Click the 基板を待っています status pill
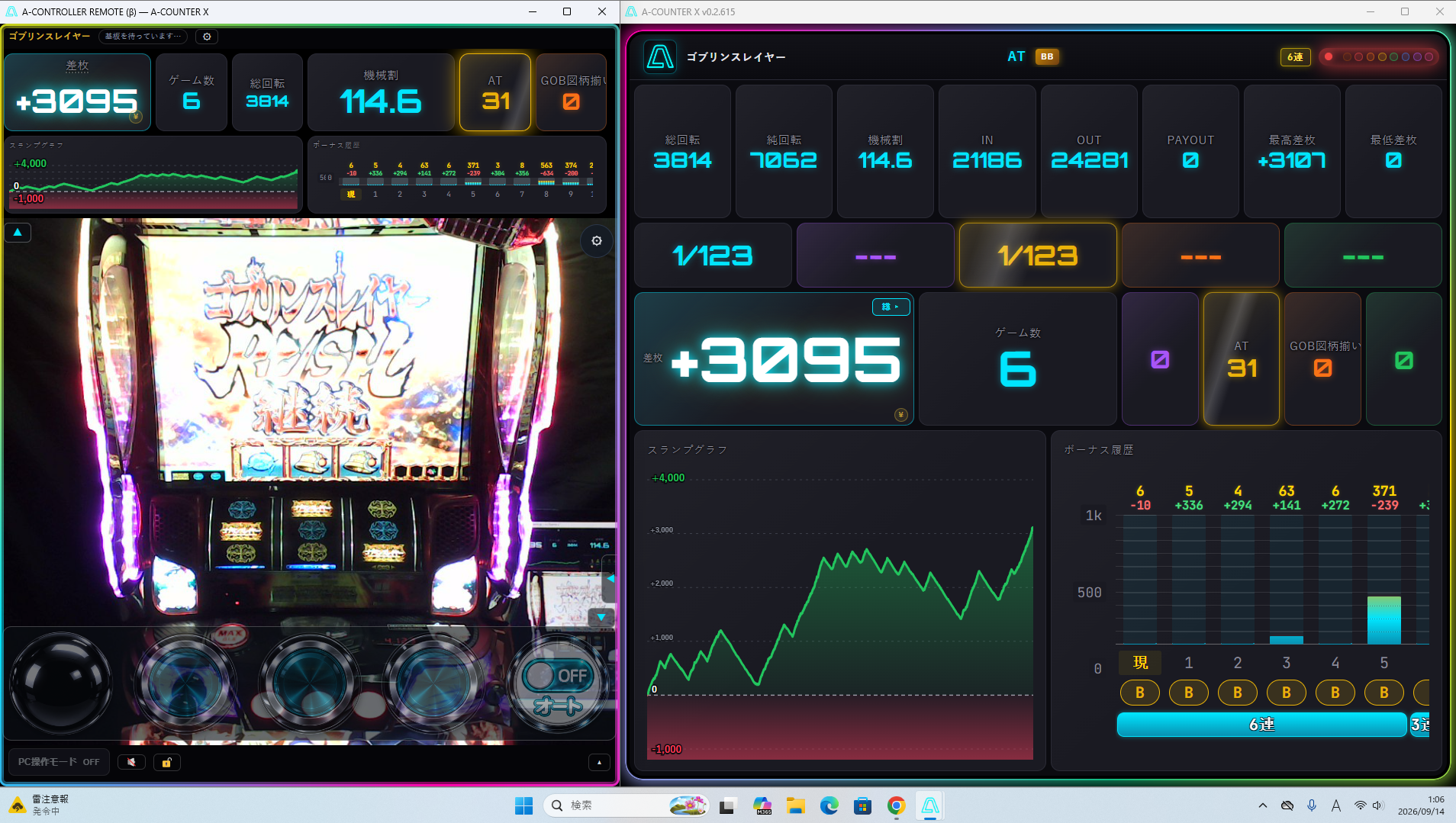Image resolution: width=1456 pixels, height=823 pixels. (143, 37)
